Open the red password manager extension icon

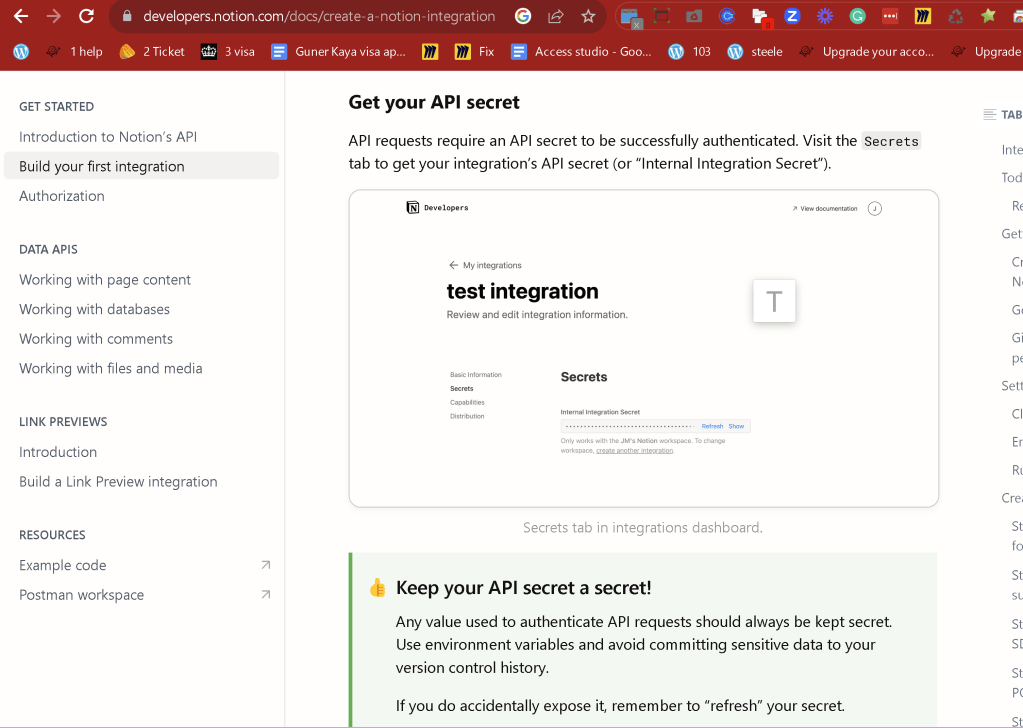pos(890,16)
